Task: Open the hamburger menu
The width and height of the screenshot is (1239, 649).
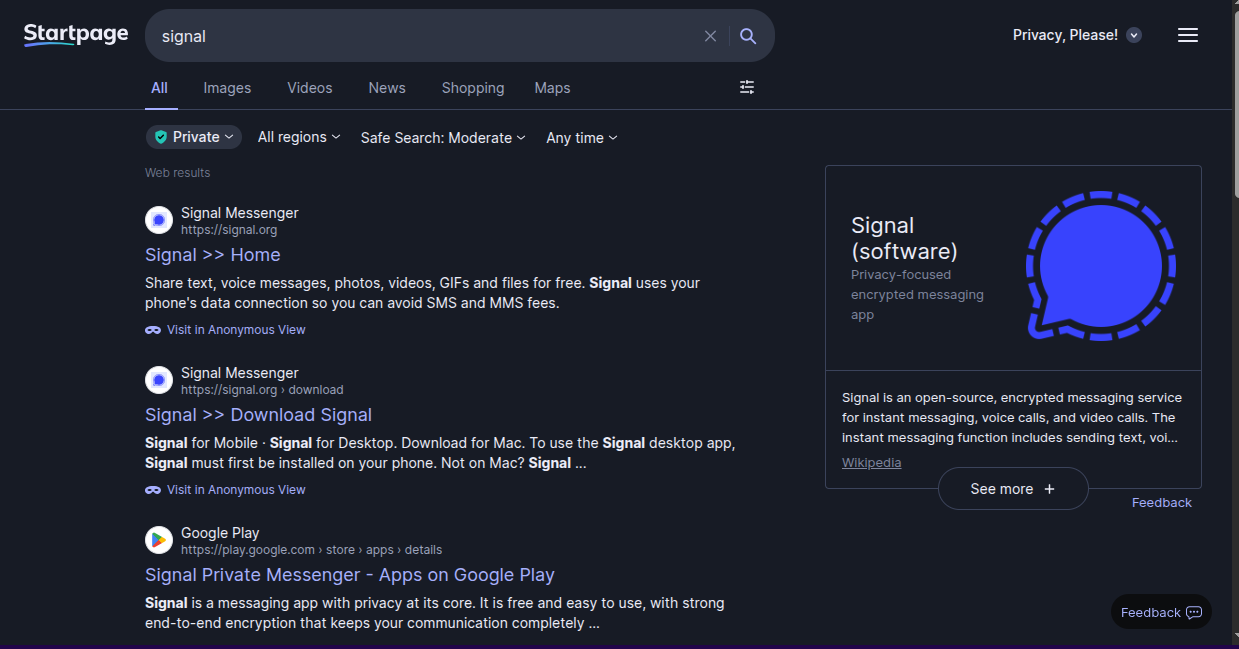Action: [x=1187, y=35]
